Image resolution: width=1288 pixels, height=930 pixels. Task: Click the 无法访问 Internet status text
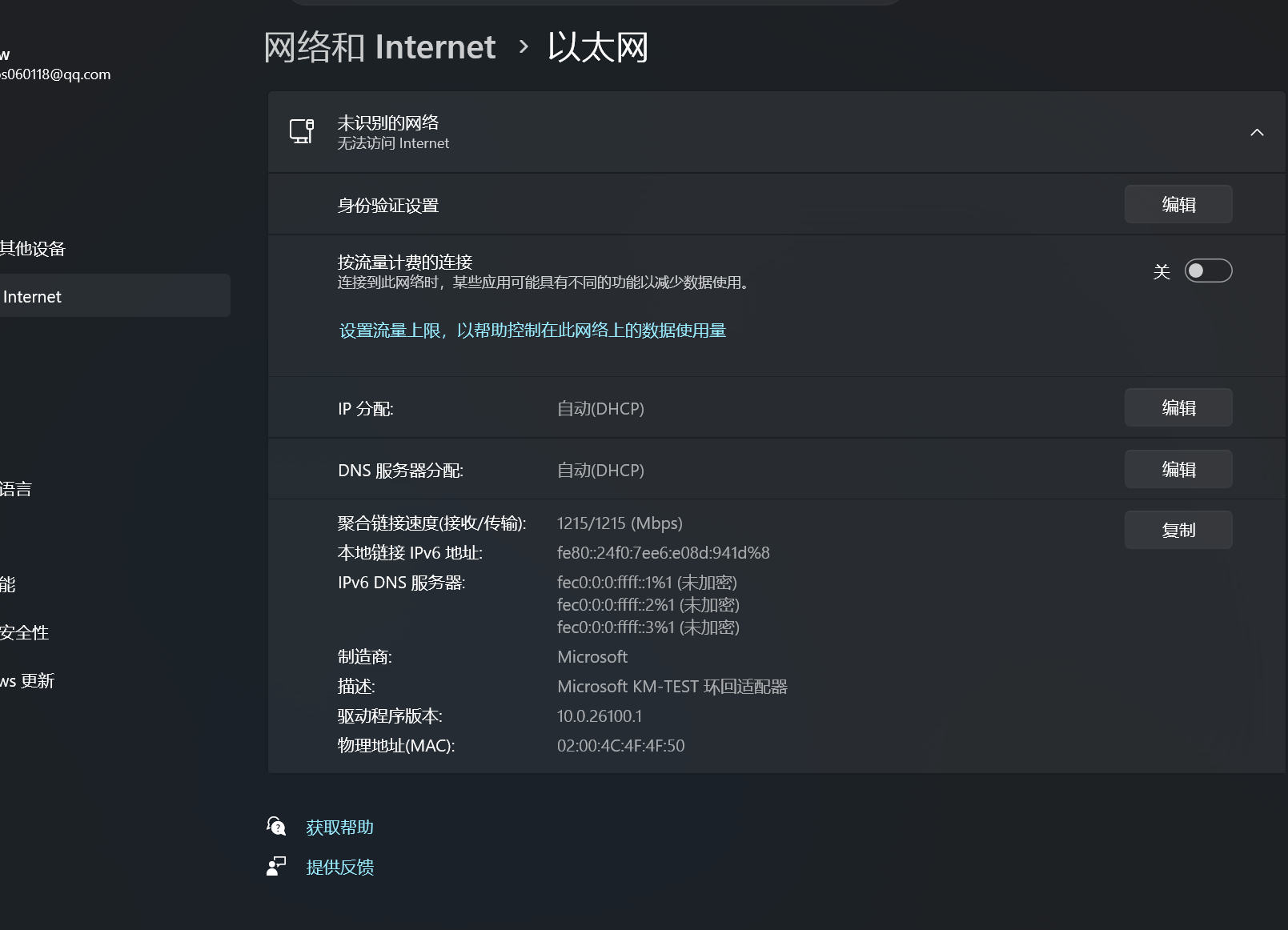point(393,143)
